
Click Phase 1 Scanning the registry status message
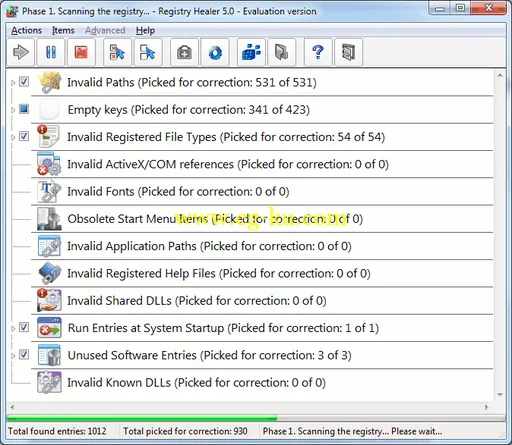click(x=352, y=431)
